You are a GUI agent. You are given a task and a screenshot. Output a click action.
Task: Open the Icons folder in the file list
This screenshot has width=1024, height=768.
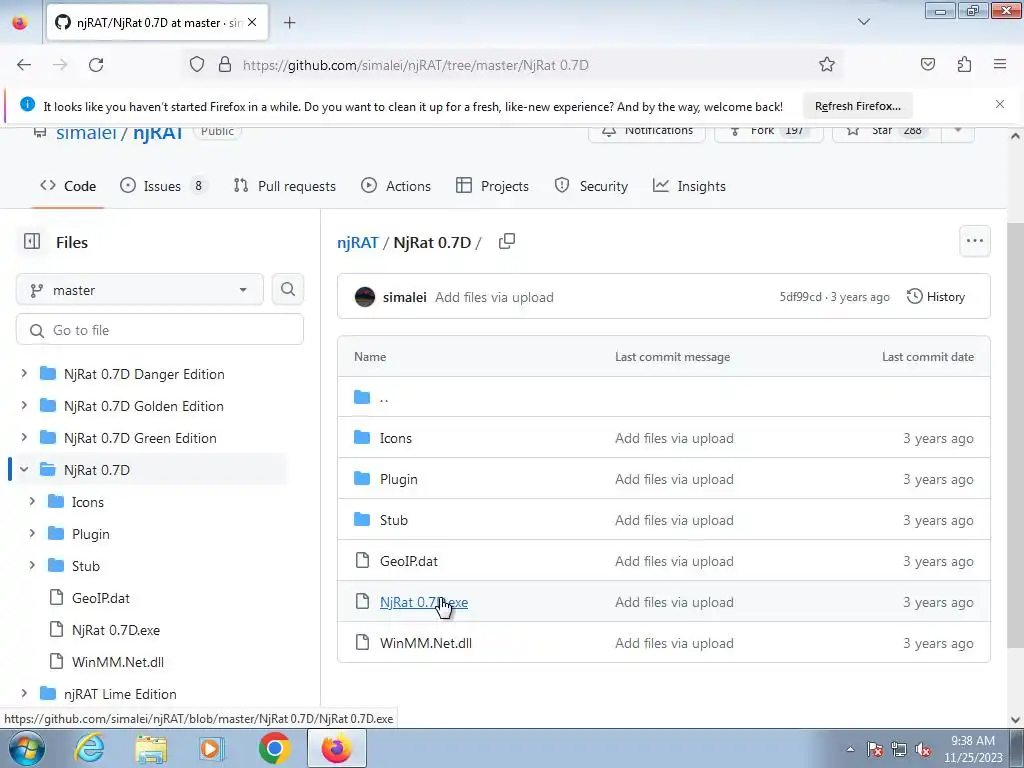pyautogui.click(x=396, y=438)
